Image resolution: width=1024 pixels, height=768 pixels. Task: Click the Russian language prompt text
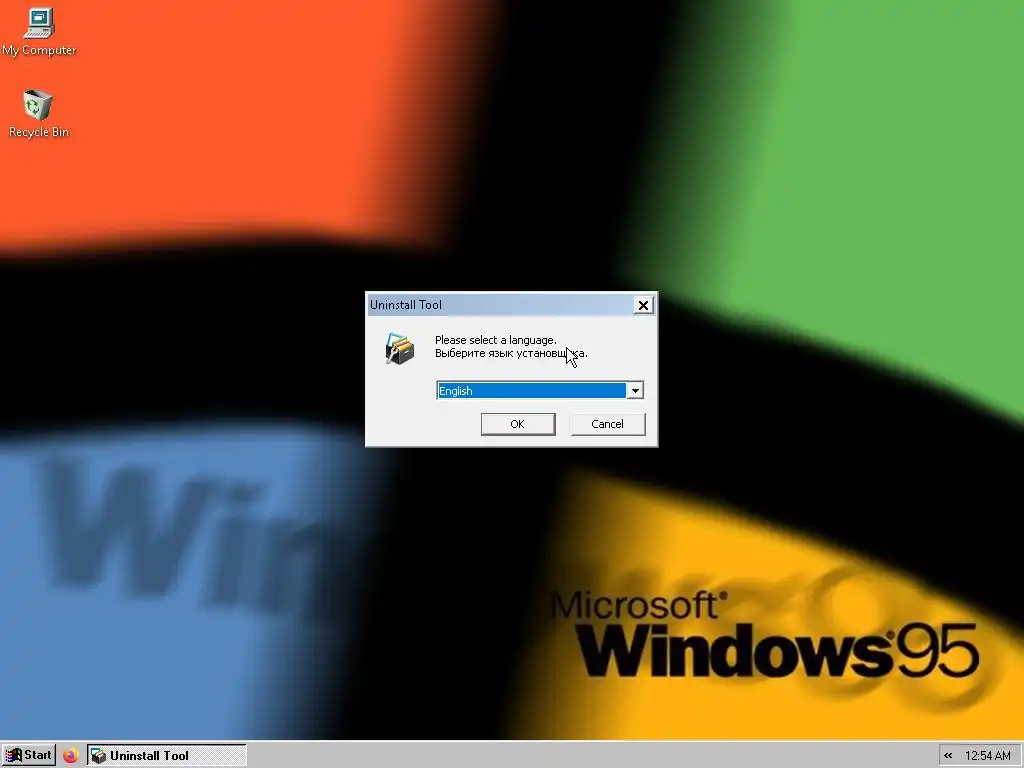point(511,353)
